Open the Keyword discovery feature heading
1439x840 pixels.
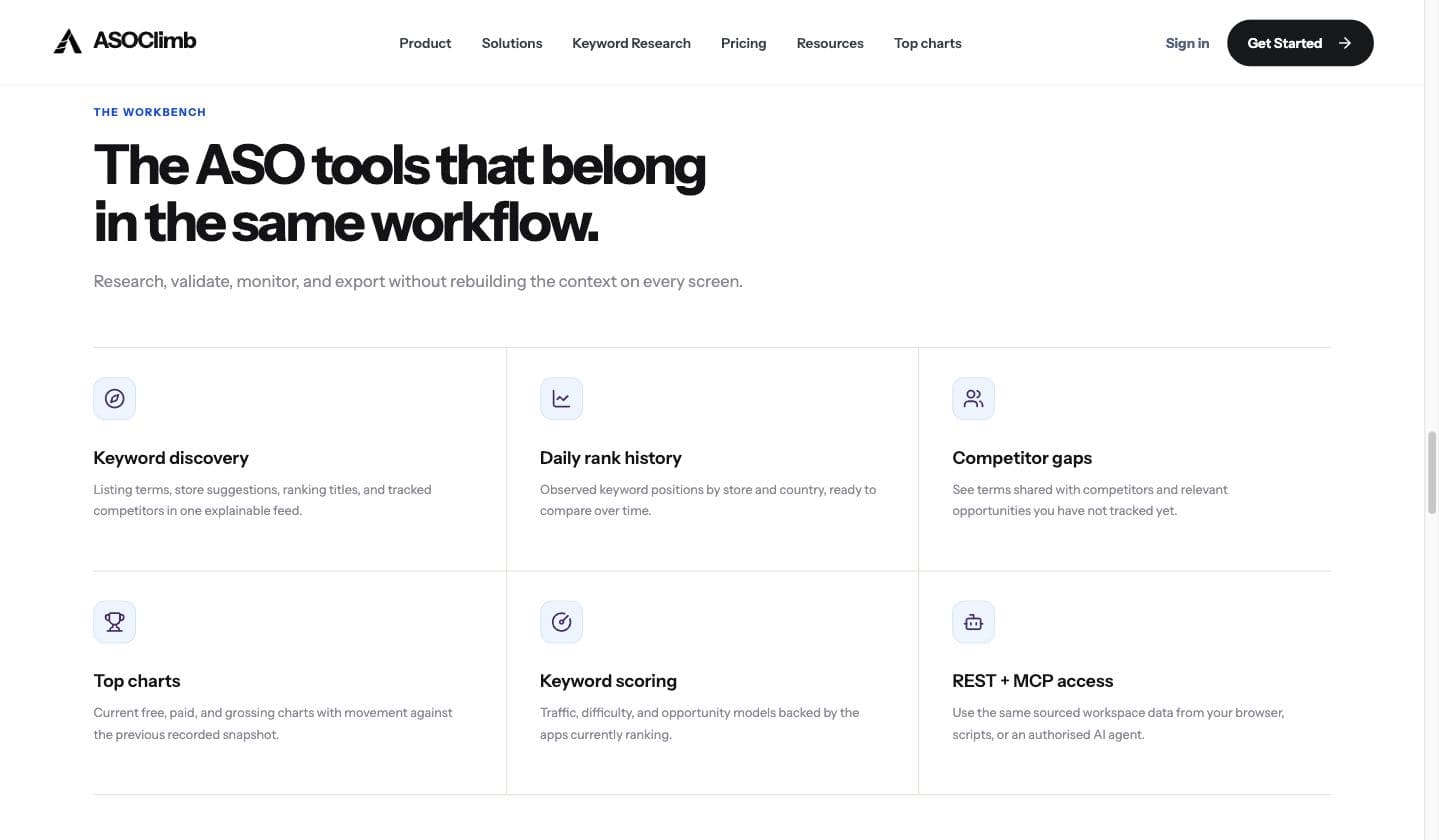[171, 458]
